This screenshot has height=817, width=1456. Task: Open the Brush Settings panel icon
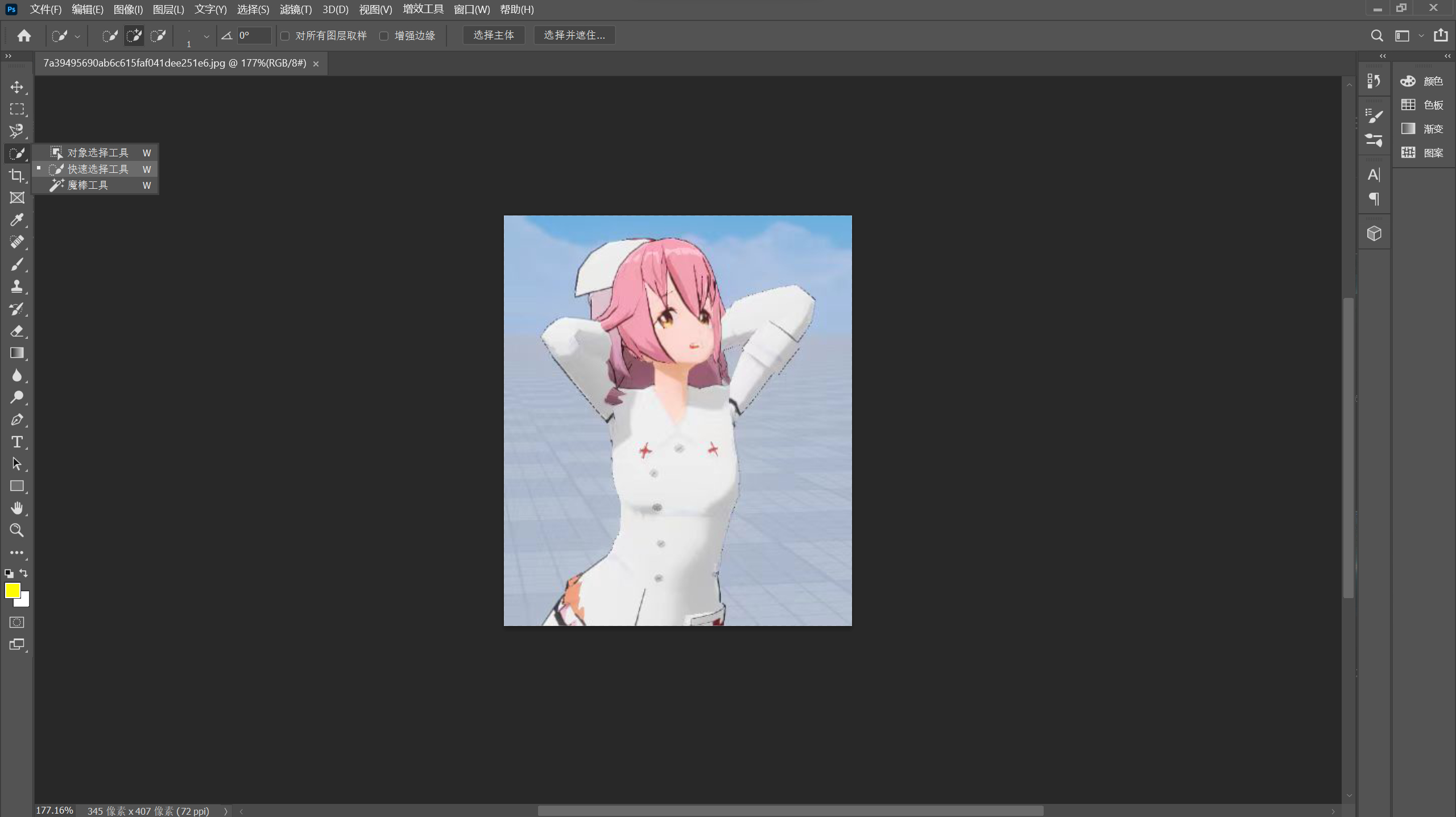coord(1374,115)
